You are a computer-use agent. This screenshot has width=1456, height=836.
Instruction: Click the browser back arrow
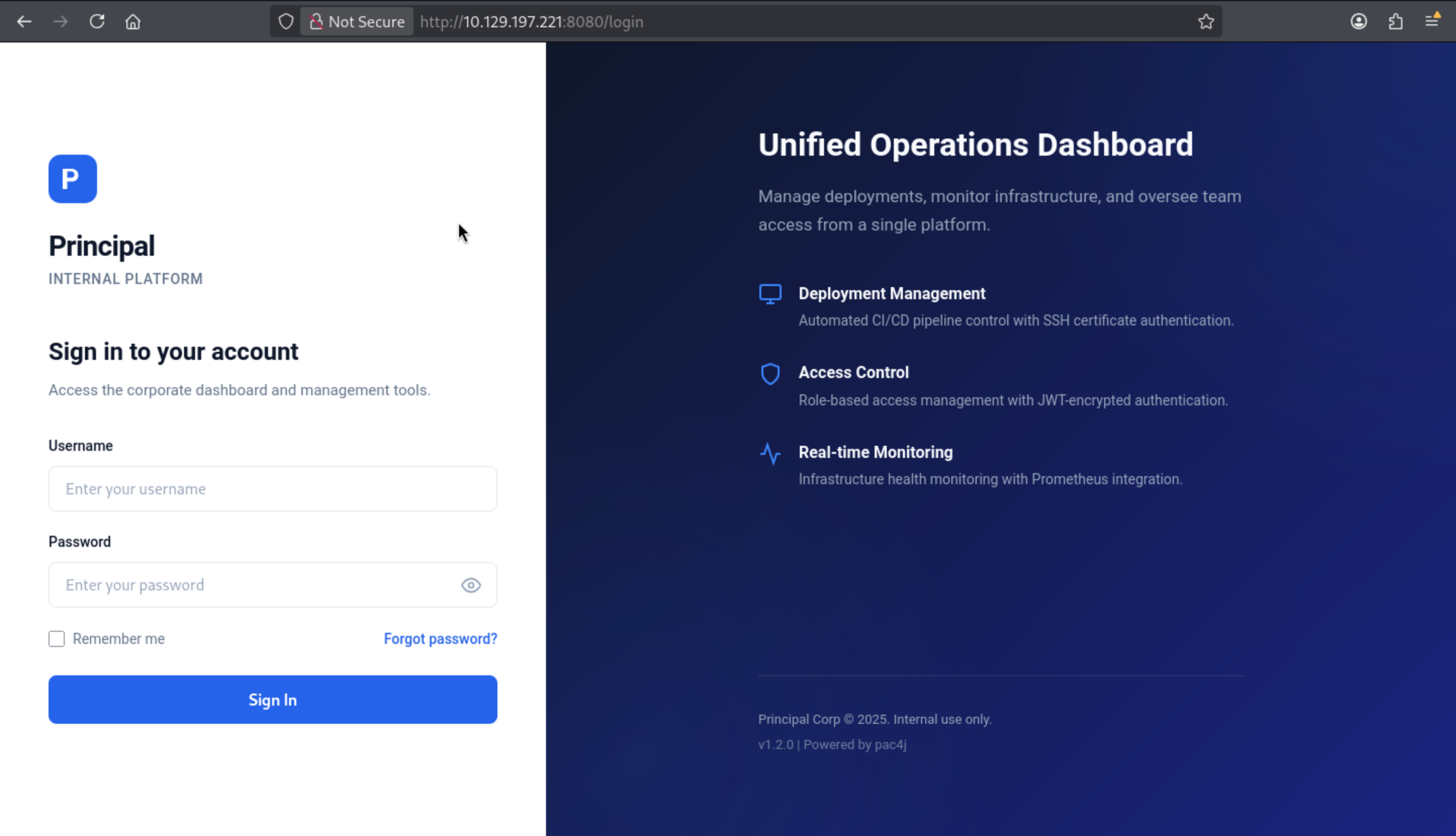click(24, 22)
